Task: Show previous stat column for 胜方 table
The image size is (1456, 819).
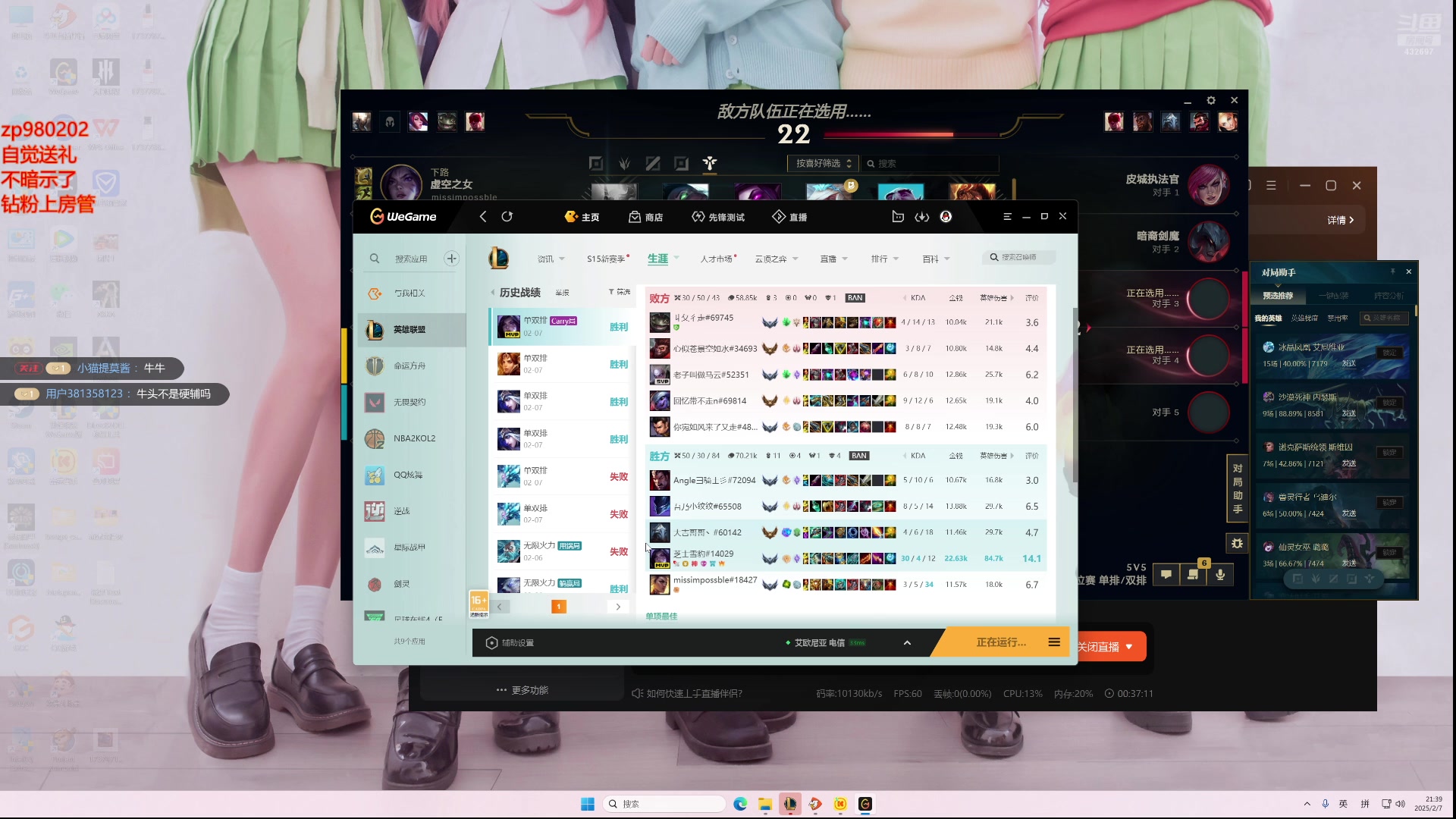Action: coord(905,456)
